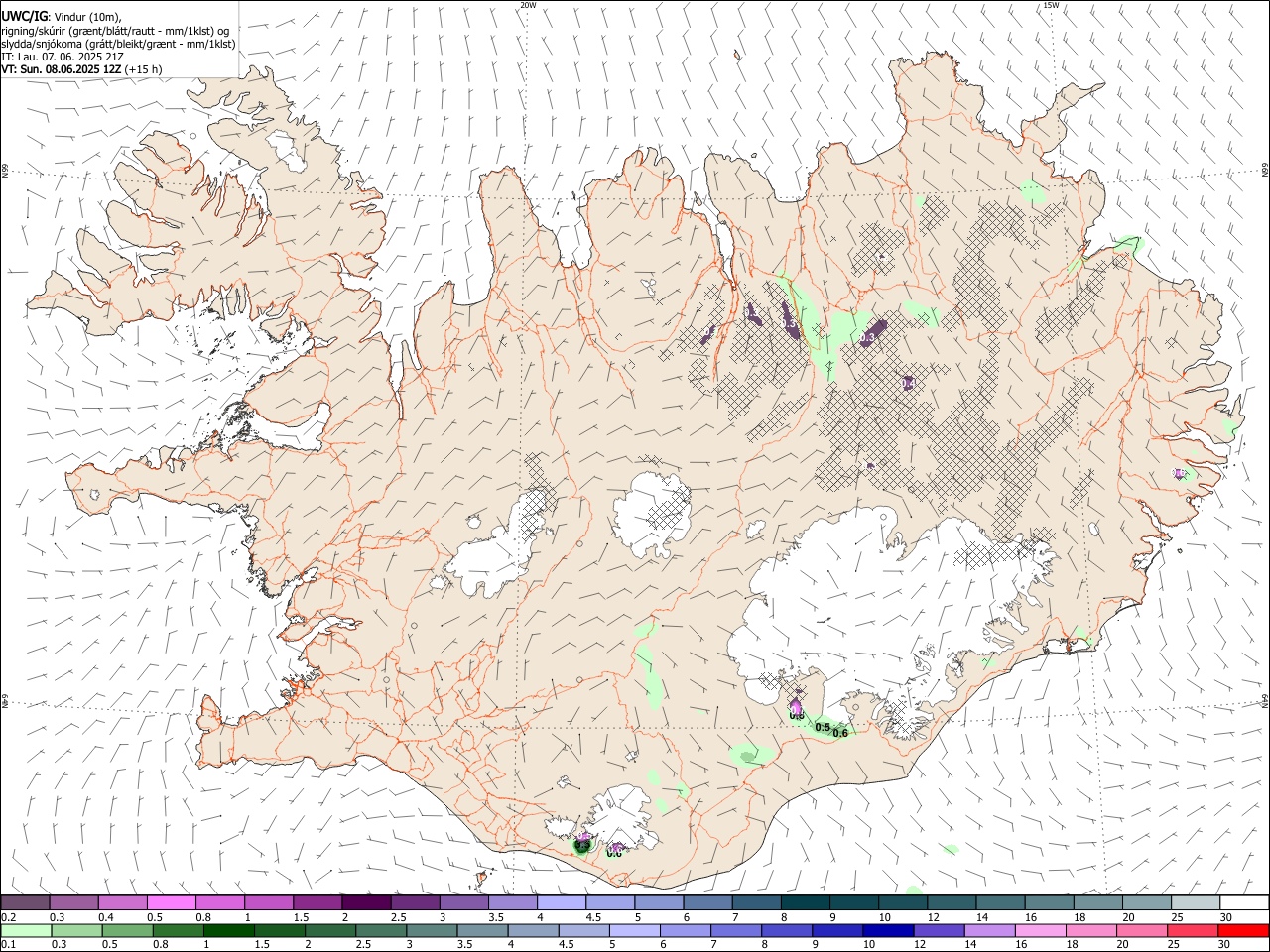
Task: Pick the bright red 30 rain legend swatch
Action: (1242, 931)
